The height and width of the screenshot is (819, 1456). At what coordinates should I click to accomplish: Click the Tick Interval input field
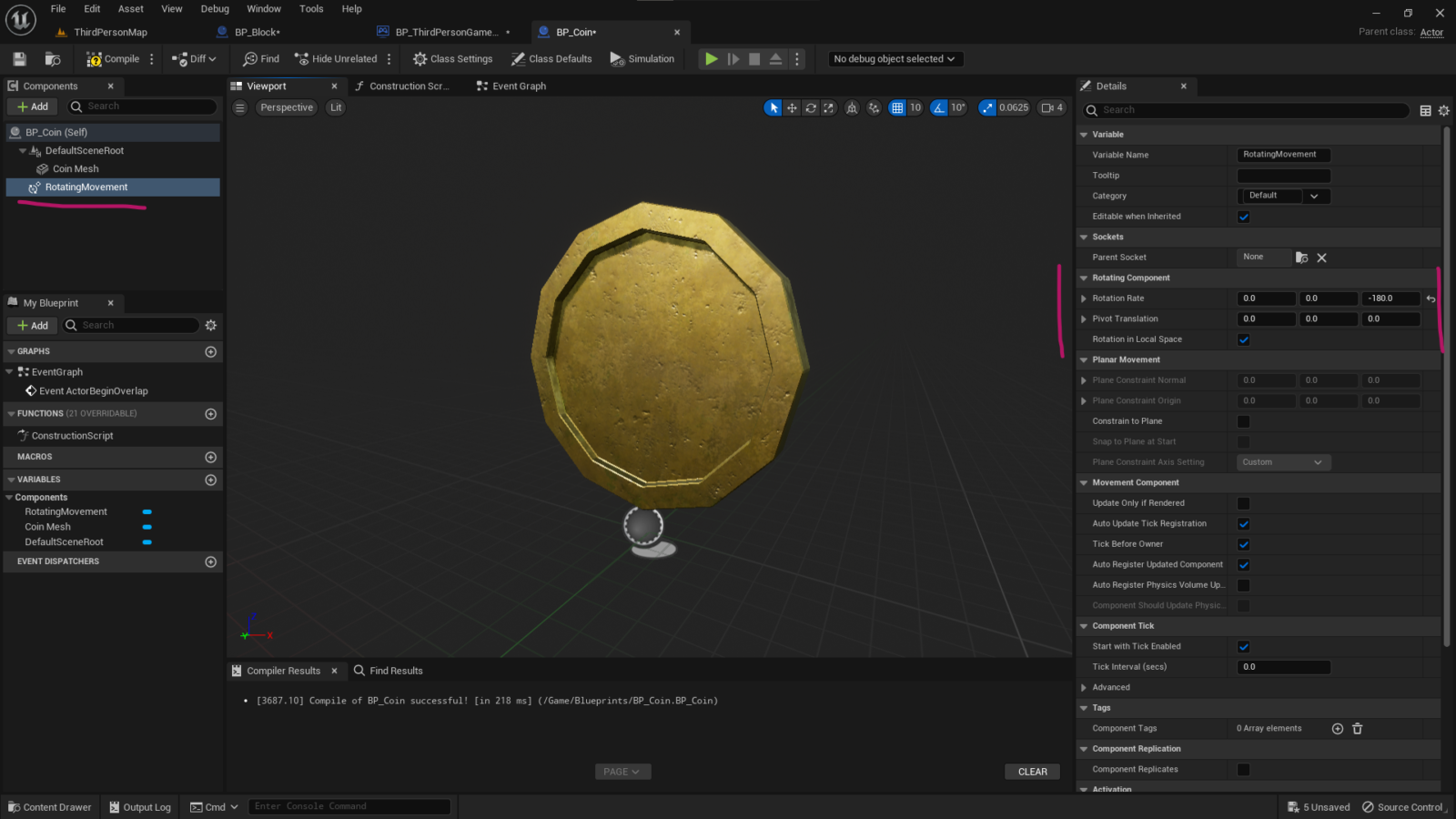point(1283,667)
